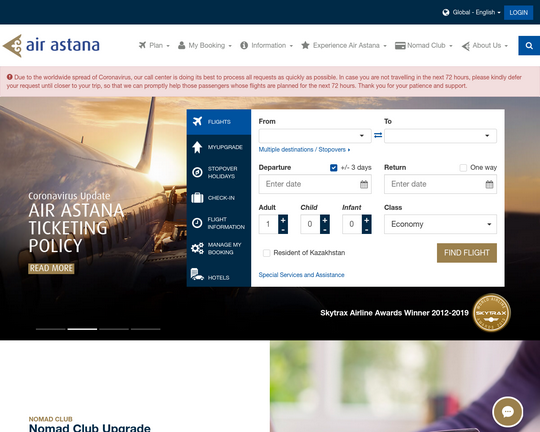Decrease Adult passenger count
The image size is (540, 432).
[x=283, y=229]
